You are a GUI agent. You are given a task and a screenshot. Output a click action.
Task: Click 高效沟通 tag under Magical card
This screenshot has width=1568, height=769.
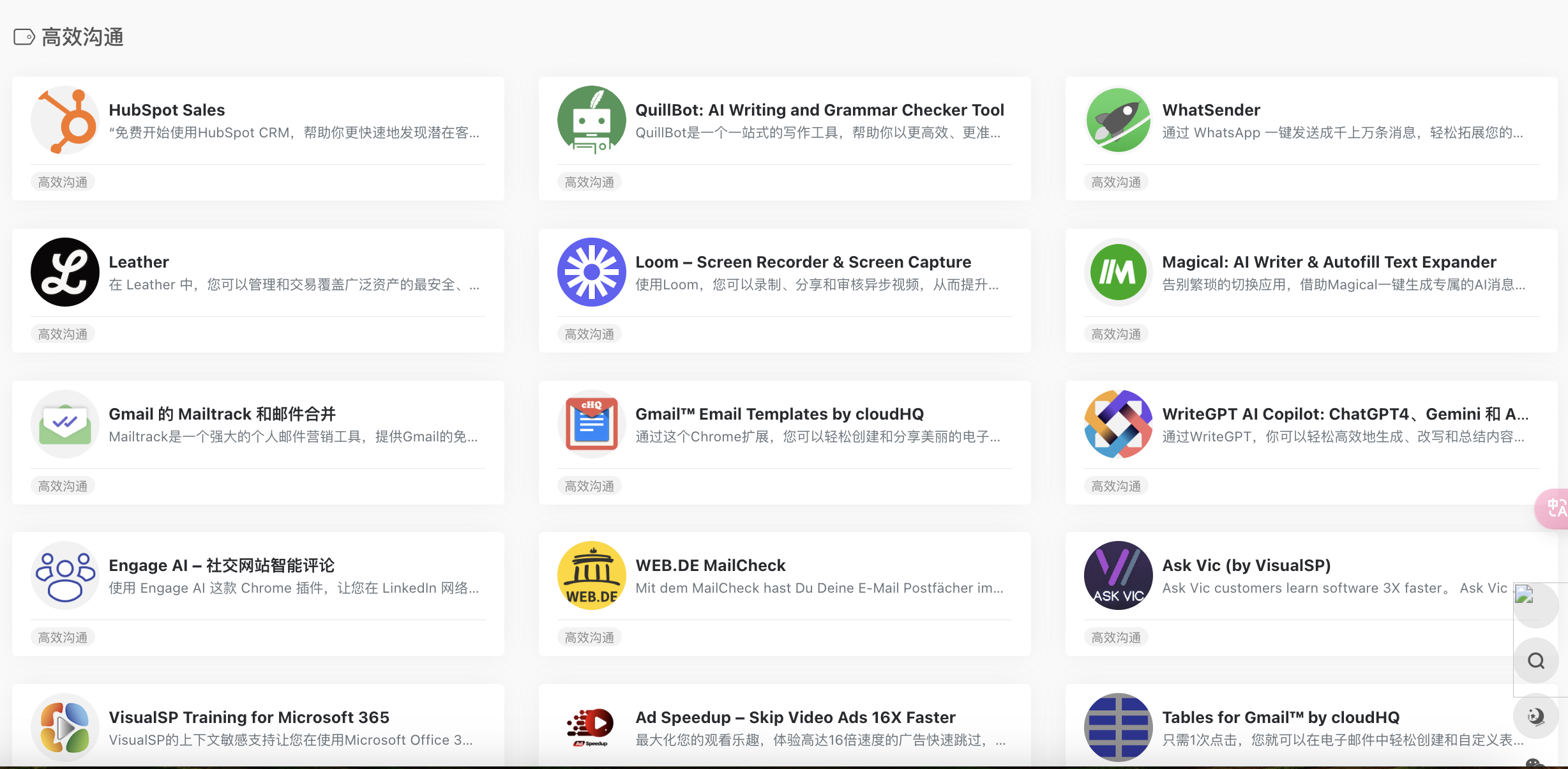(1116, 334)
